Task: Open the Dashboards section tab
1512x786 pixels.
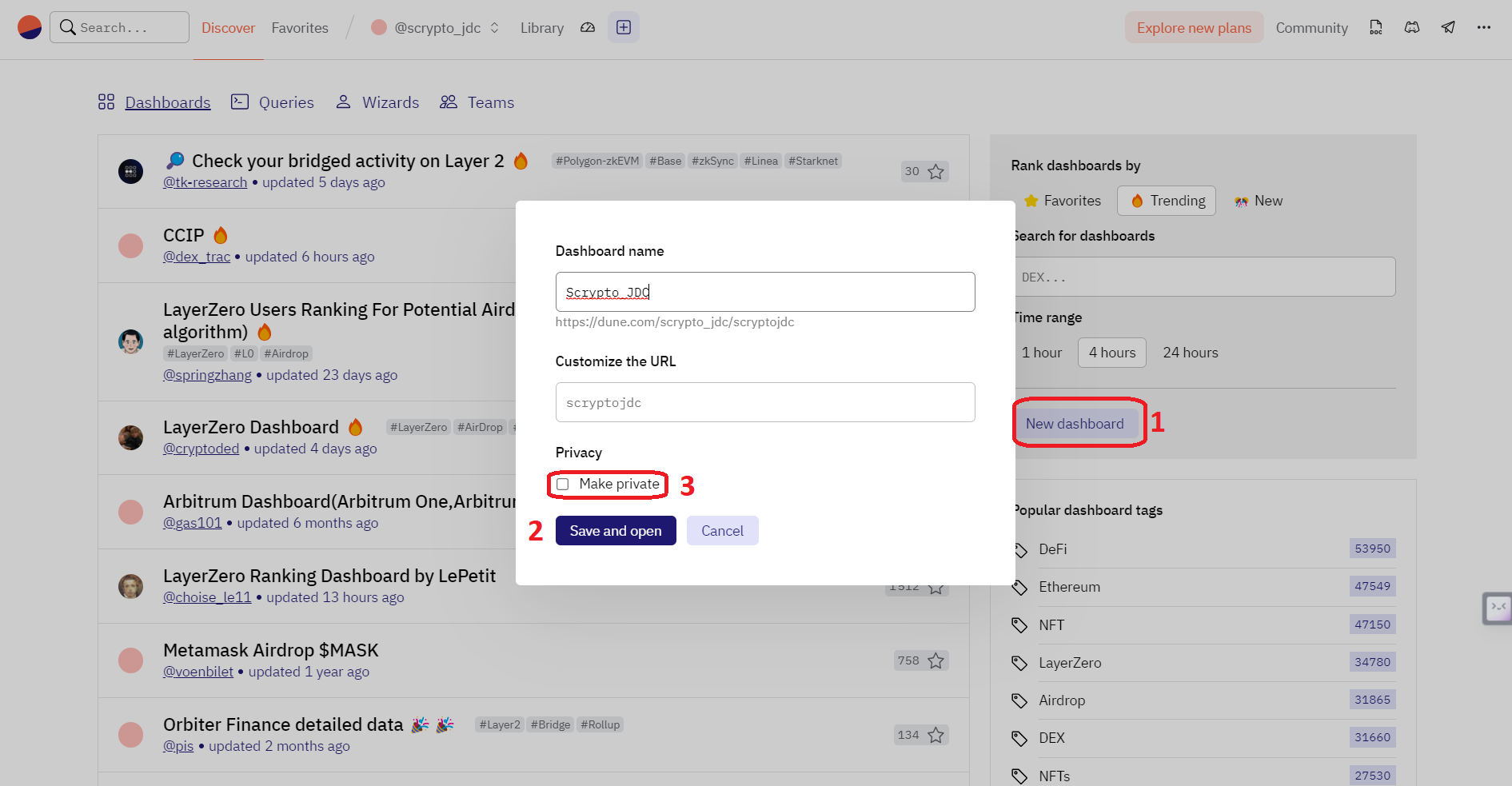Action: [168, 102]
